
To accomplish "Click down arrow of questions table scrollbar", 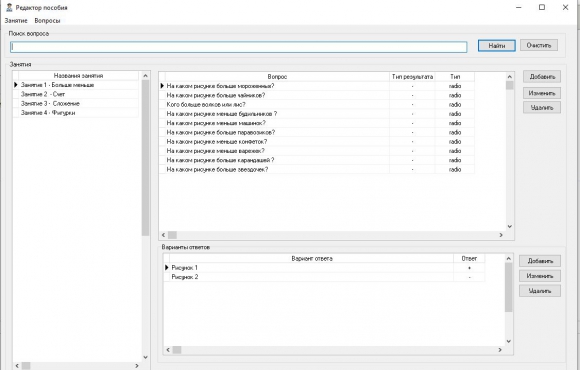I will coord(510,226).
